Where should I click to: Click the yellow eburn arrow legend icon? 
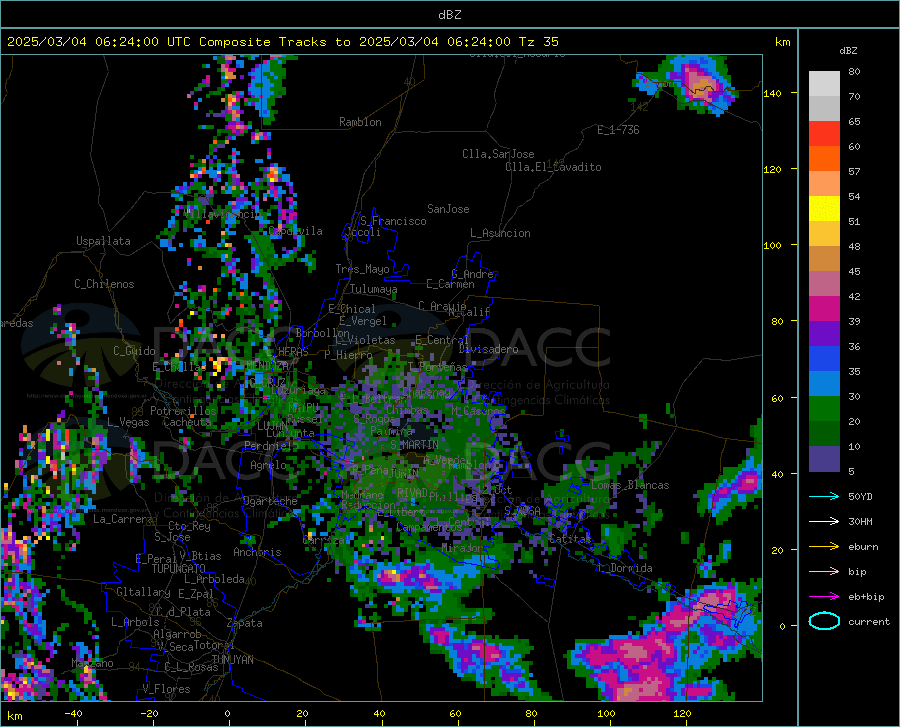coord(824,546)
